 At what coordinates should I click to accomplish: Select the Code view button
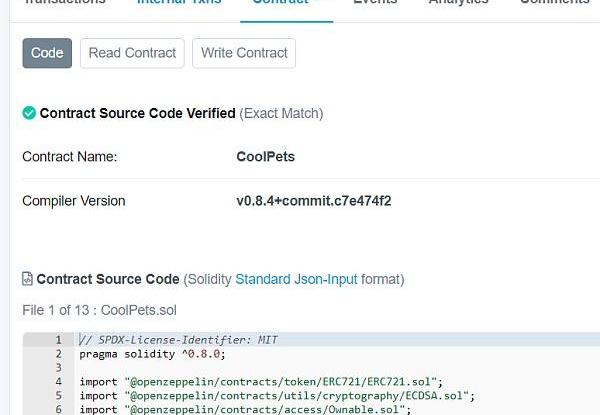pyautogui.click(x=47, y=53)
